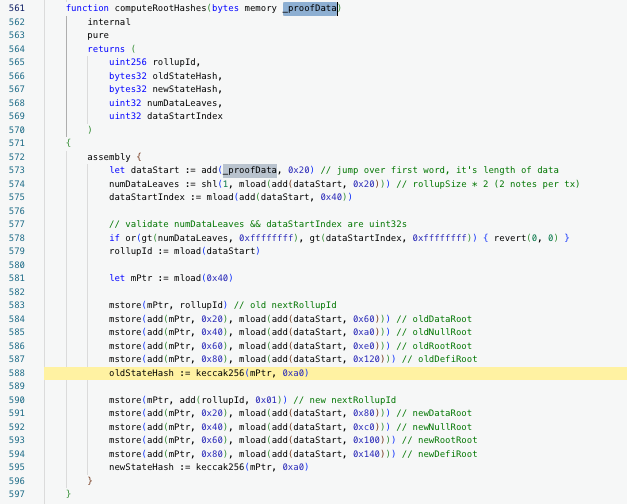Viewport: 627px width, 504px height.
Task: Click the comment 'newDefiRoot'
Action: point(447,454)
